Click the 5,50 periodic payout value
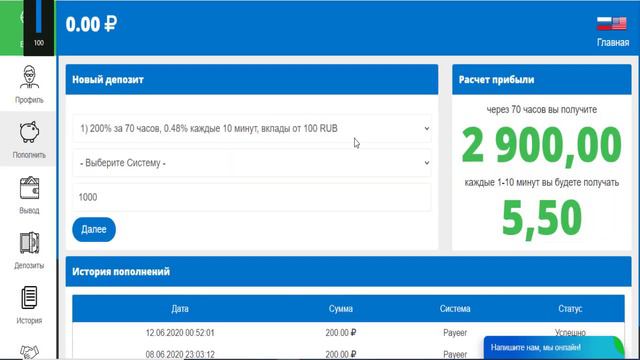Image resolution: width=640 pixels, height=360 pixels. point(542,218)
